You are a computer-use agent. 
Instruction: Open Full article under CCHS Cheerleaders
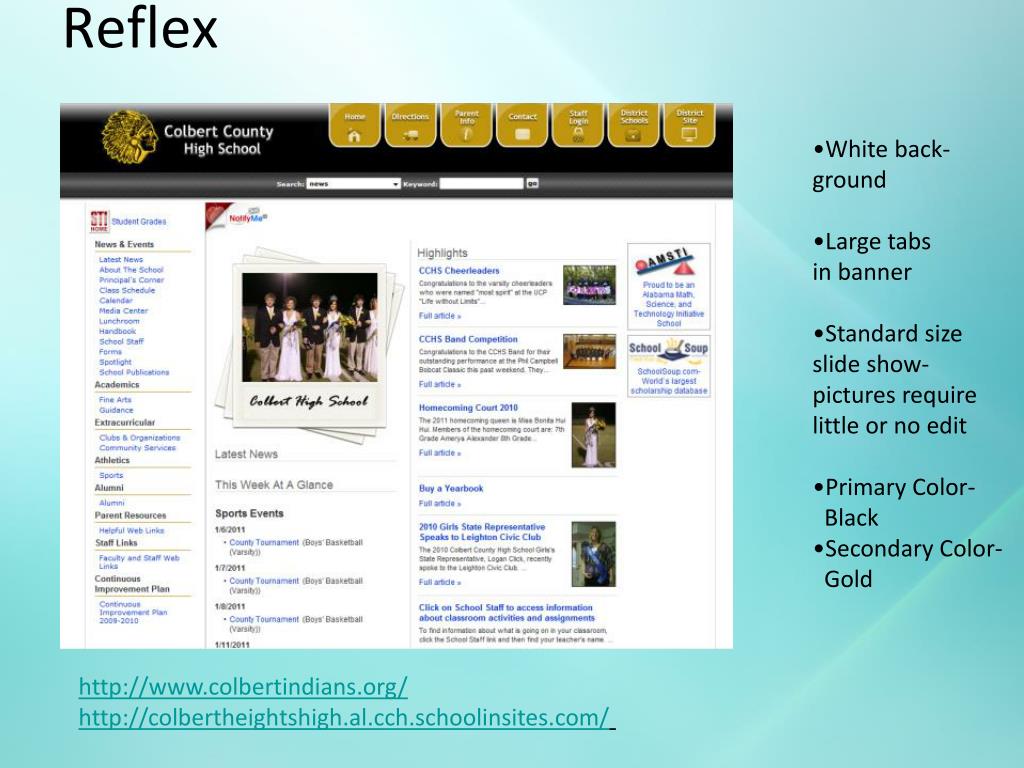click(440, 316)
